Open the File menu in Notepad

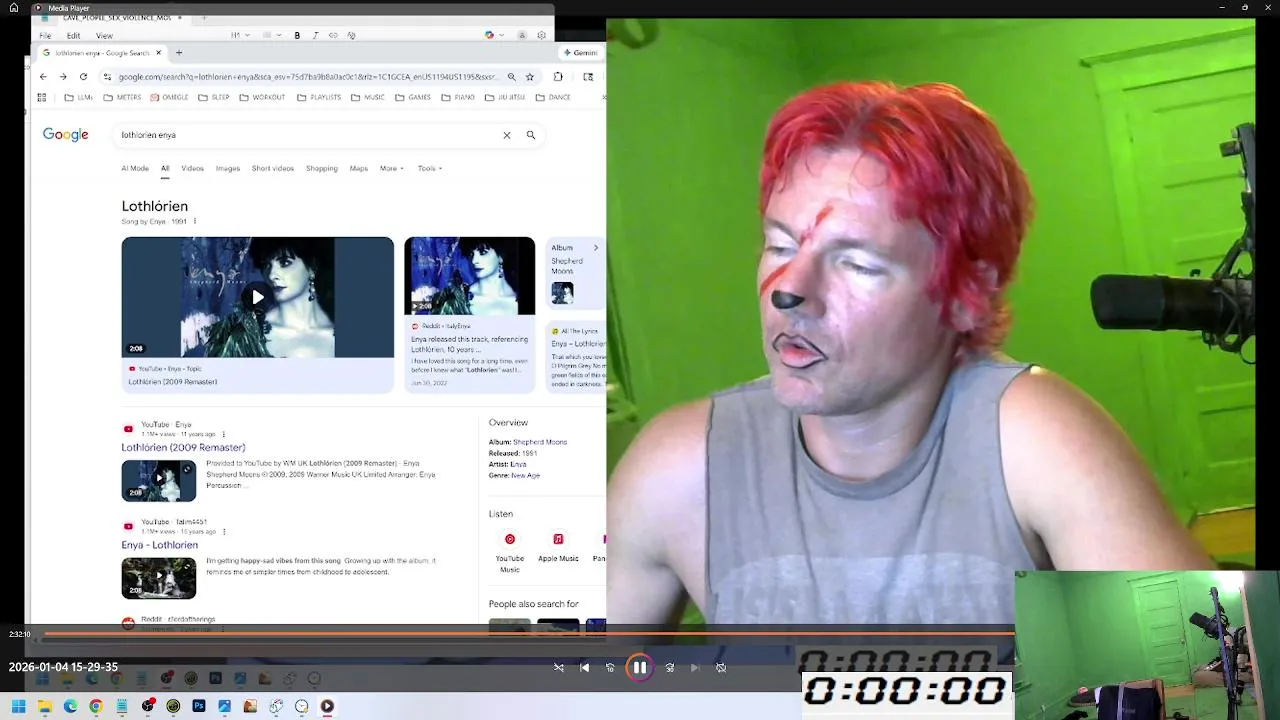(45, 35)
